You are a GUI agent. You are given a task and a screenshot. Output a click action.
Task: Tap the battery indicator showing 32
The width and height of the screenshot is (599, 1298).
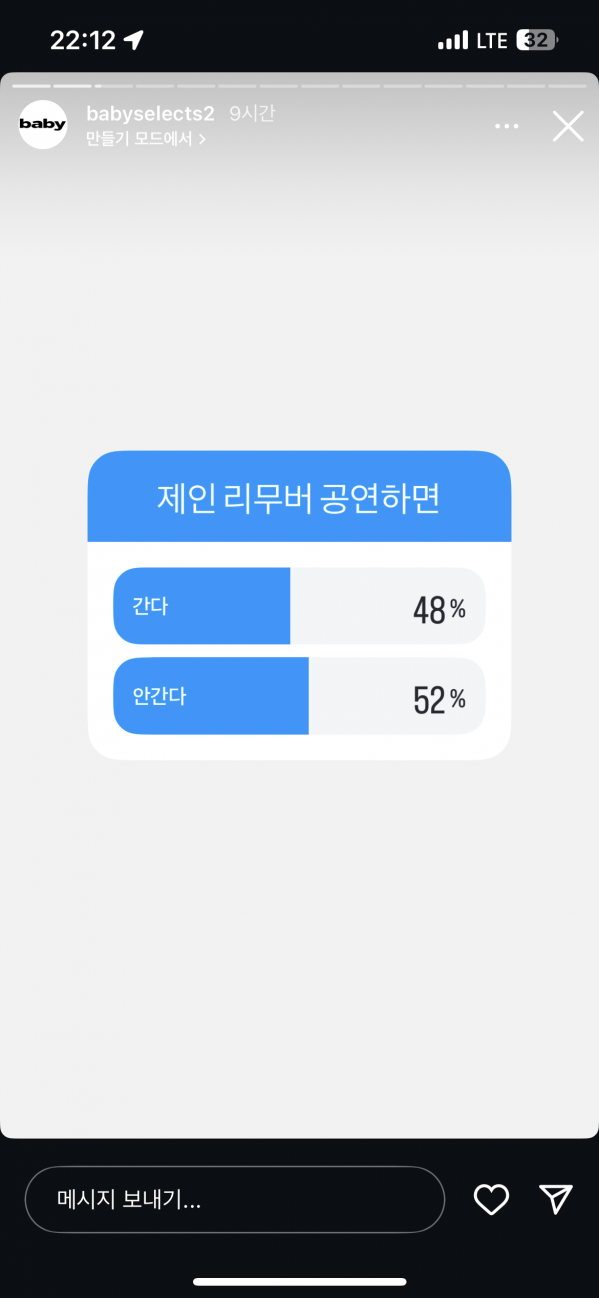coord(537,41)
